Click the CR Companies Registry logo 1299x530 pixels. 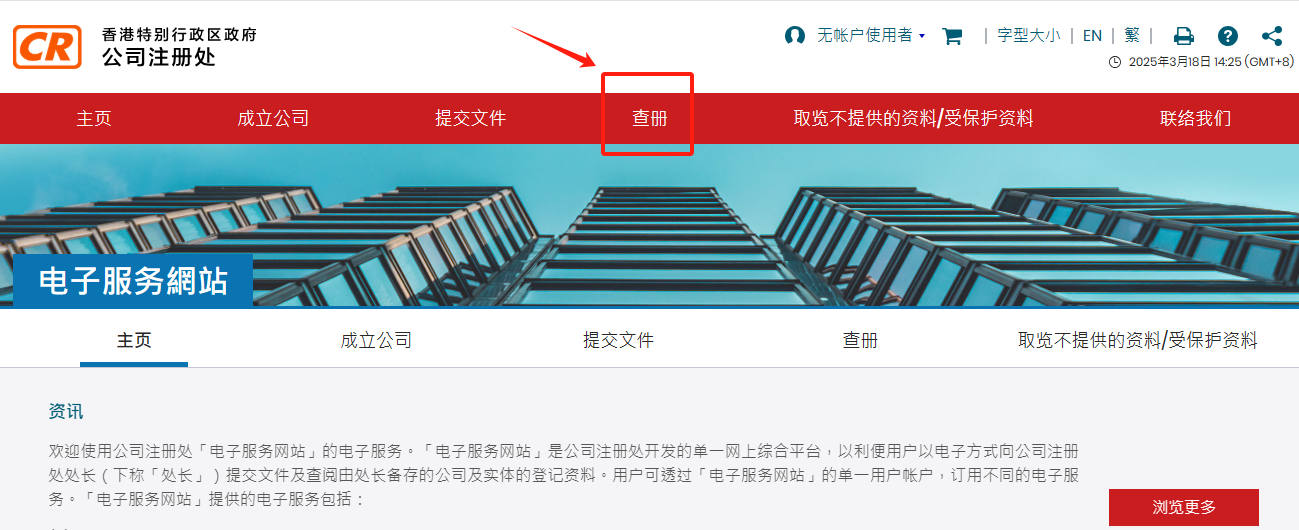pos(48,47)
